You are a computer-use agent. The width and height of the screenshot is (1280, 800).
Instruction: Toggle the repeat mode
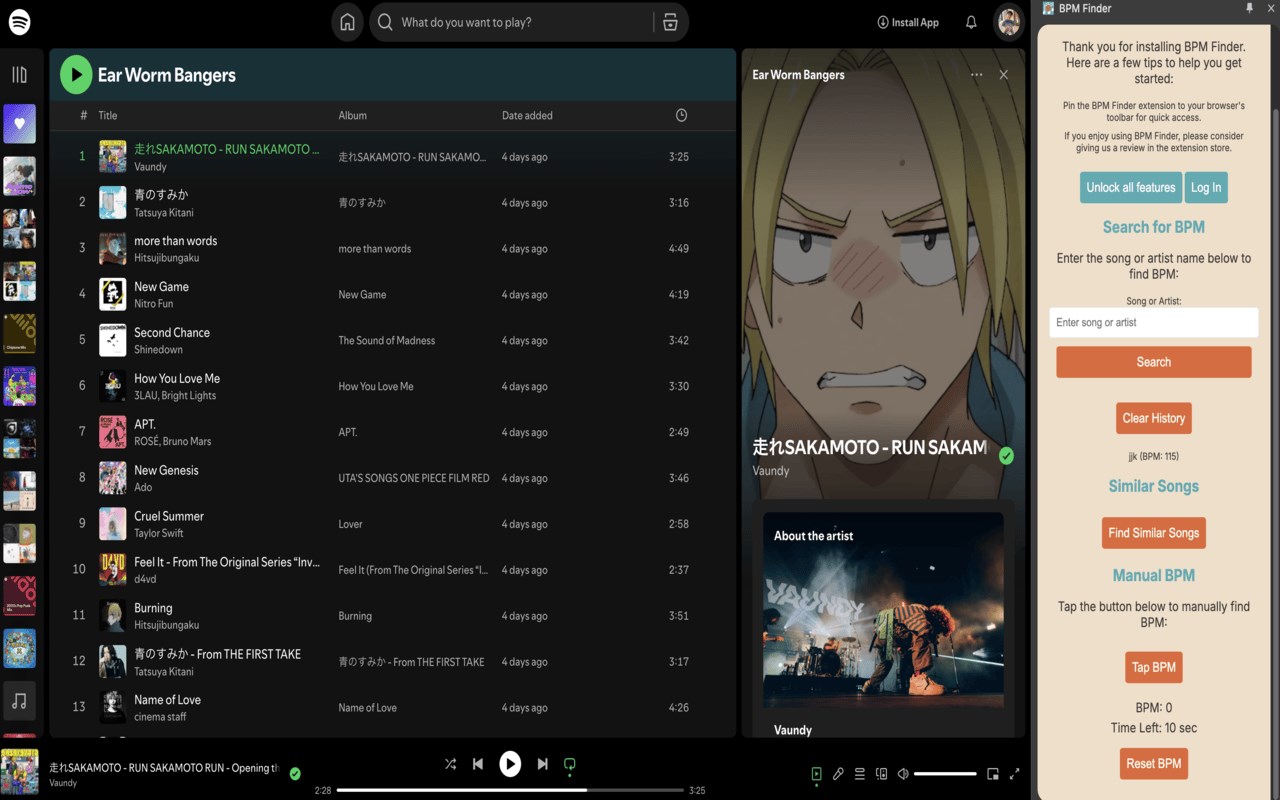click(x=570, y=764)
